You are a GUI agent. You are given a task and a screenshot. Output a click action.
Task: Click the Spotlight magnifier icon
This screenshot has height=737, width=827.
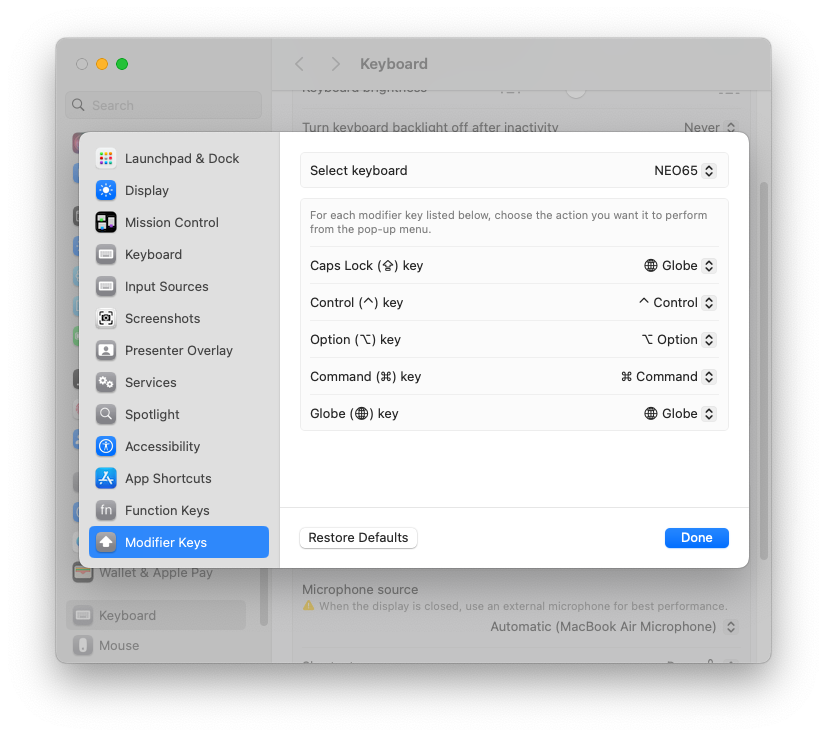(106, 414)
